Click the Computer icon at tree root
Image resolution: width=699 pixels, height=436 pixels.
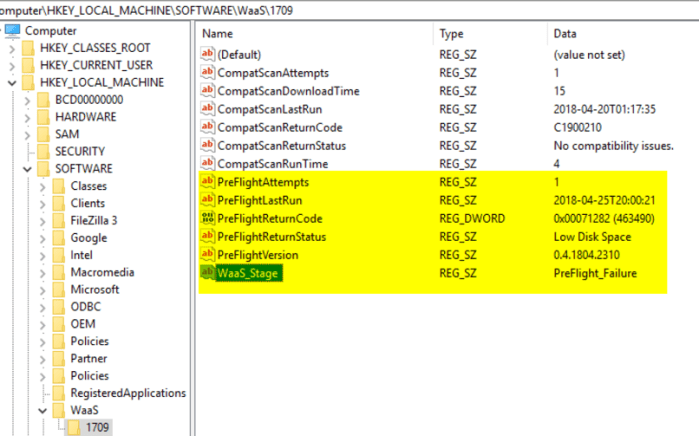pos(14,30)
